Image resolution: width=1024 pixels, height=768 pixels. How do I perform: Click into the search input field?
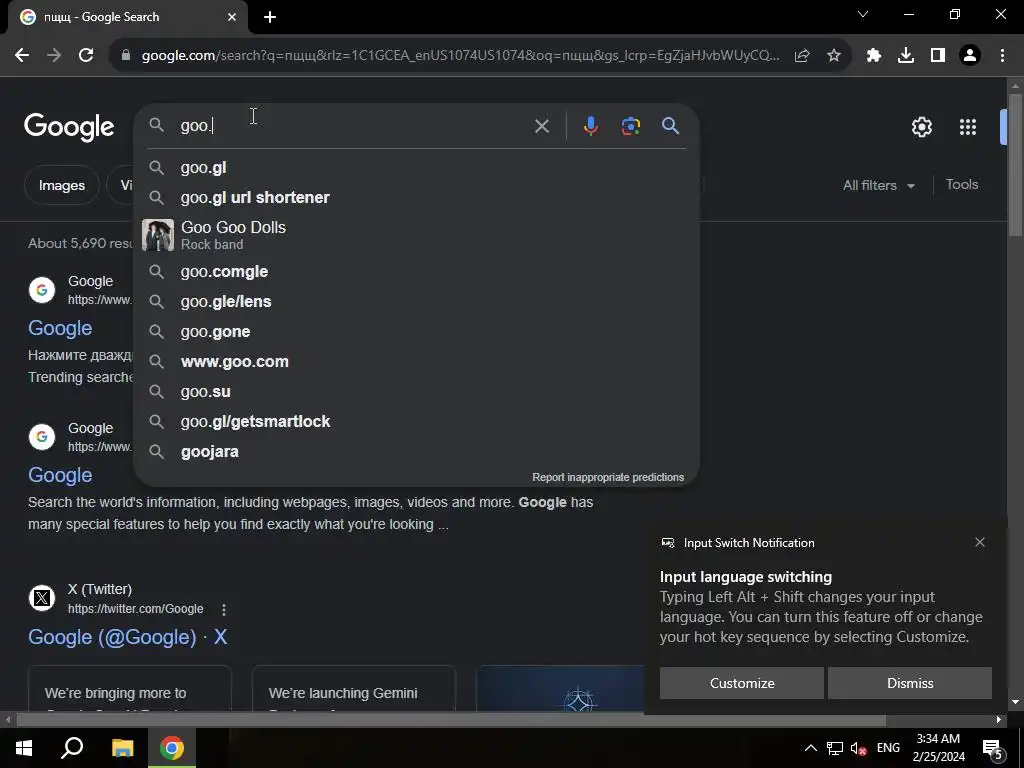pyautogui.click(x=353, y=125)
